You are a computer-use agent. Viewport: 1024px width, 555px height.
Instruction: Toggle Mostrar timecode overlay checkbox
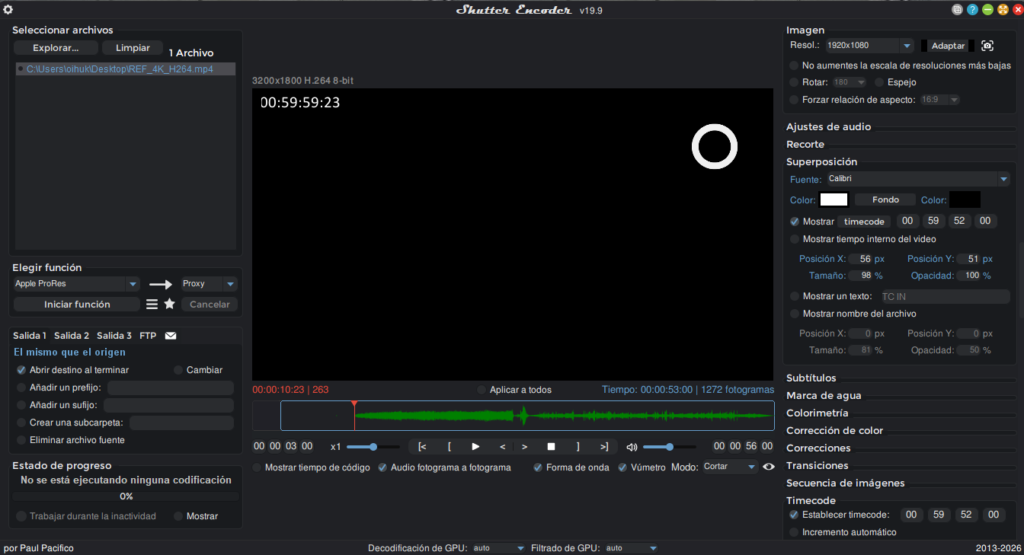point(794,221)
